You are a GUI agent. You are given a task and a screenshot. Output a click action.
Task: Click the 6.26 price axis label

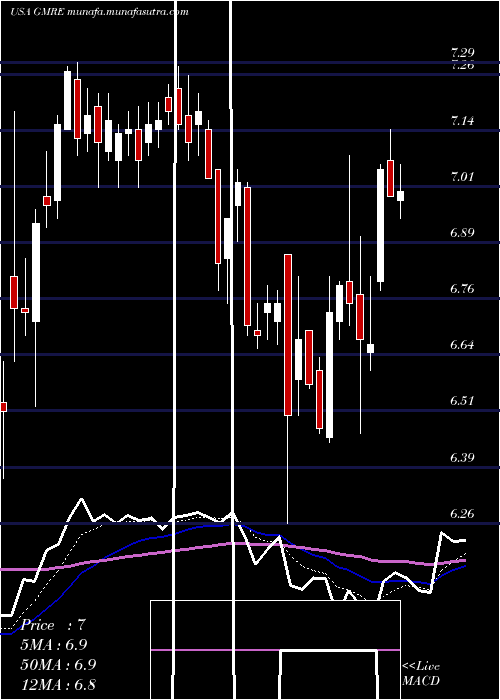pos(462,513)
